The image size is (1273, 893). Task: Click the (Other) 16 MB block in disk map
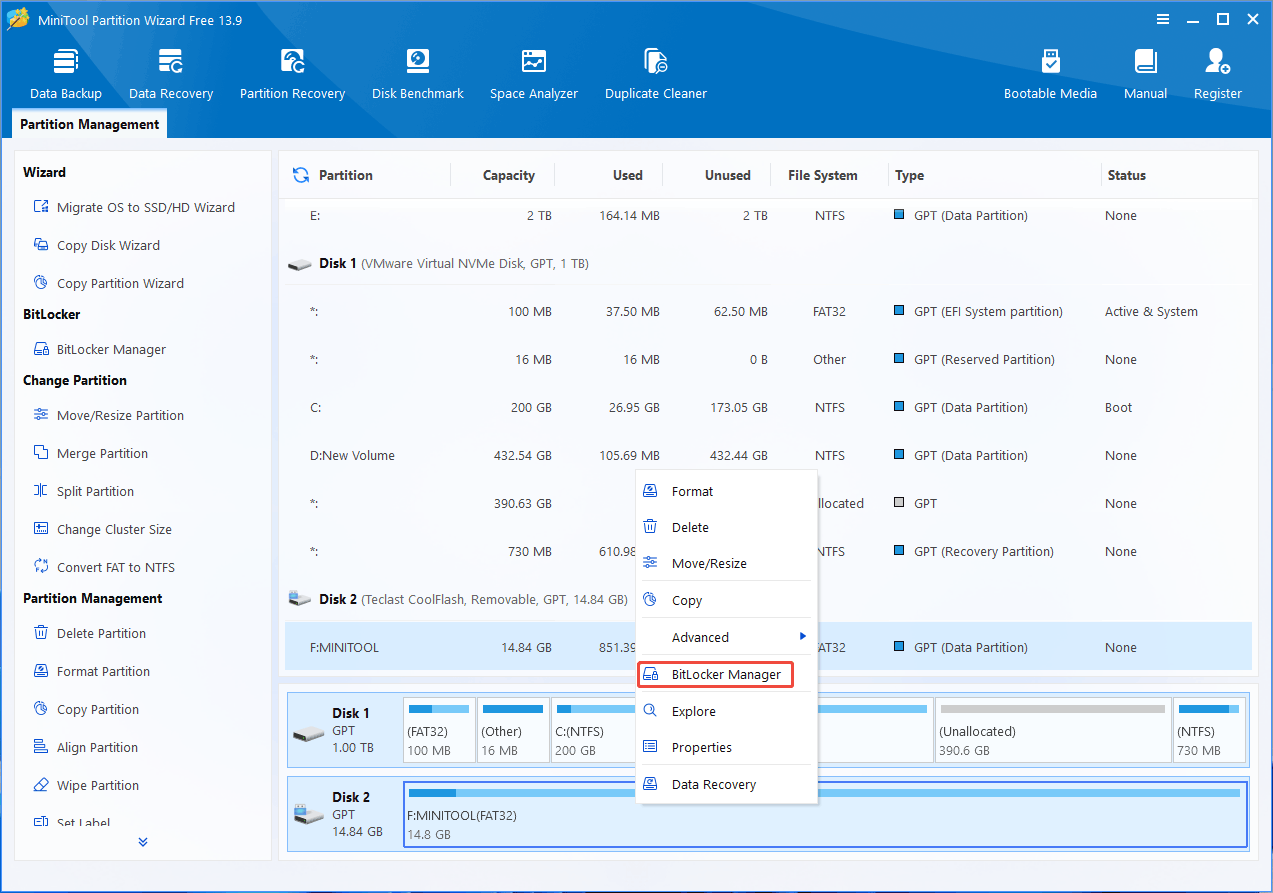pos(513,730)
